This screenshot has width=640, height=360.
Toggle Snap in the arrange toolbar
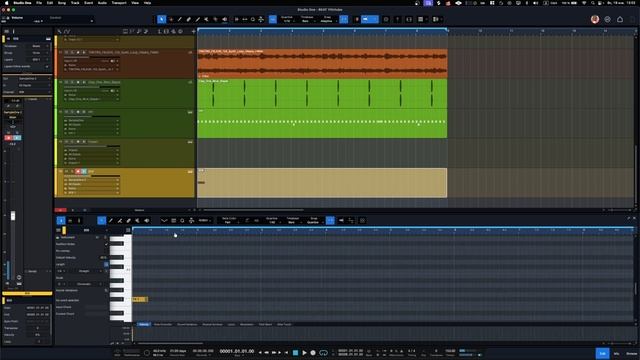point(344,19)
